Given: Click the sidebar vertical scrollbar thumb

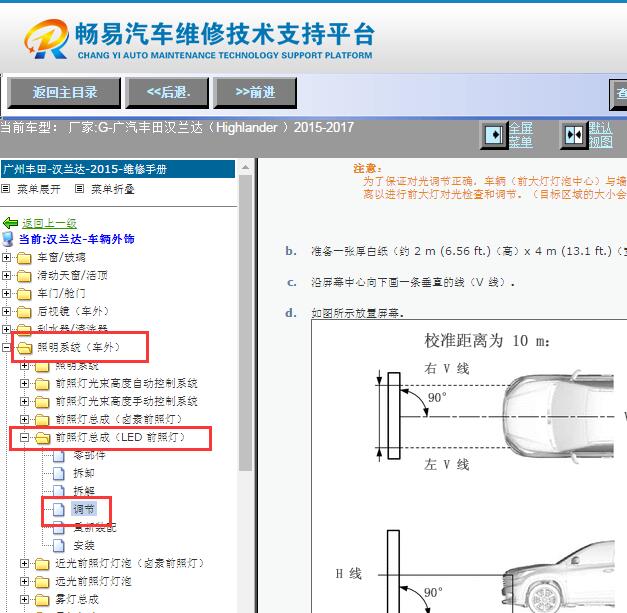Looking at the screenshot, I should pos(246,323).
